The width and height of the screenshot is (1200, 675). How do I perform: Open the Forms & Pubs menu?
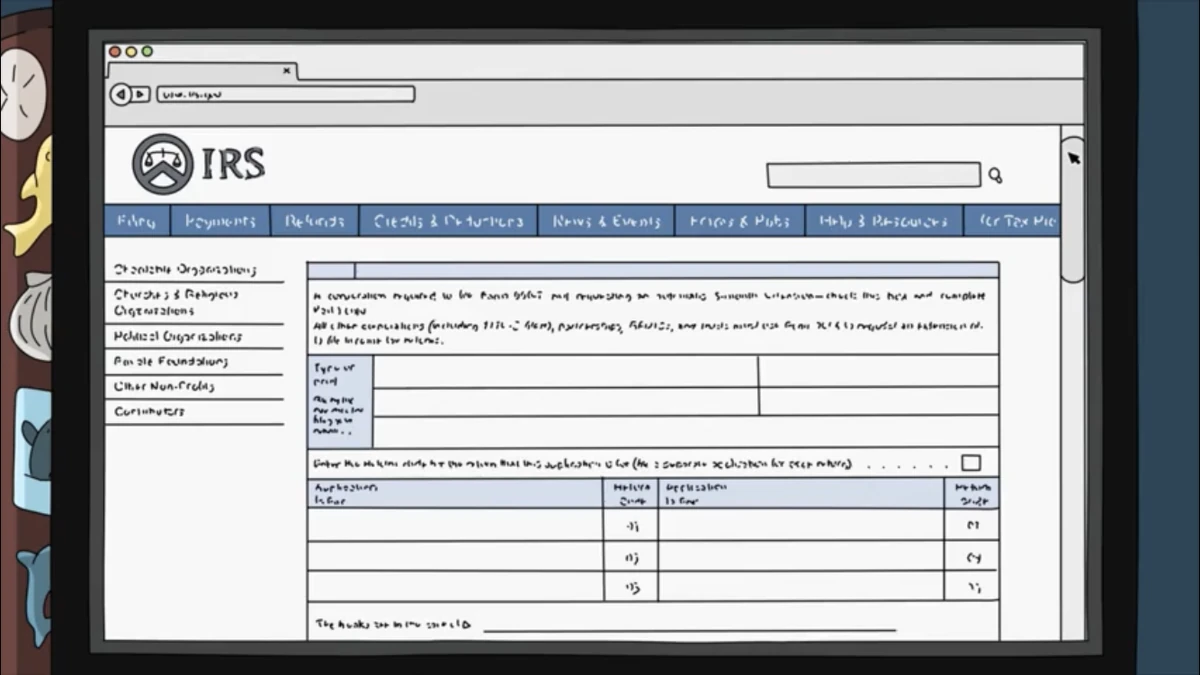click(x=738, y=220)
